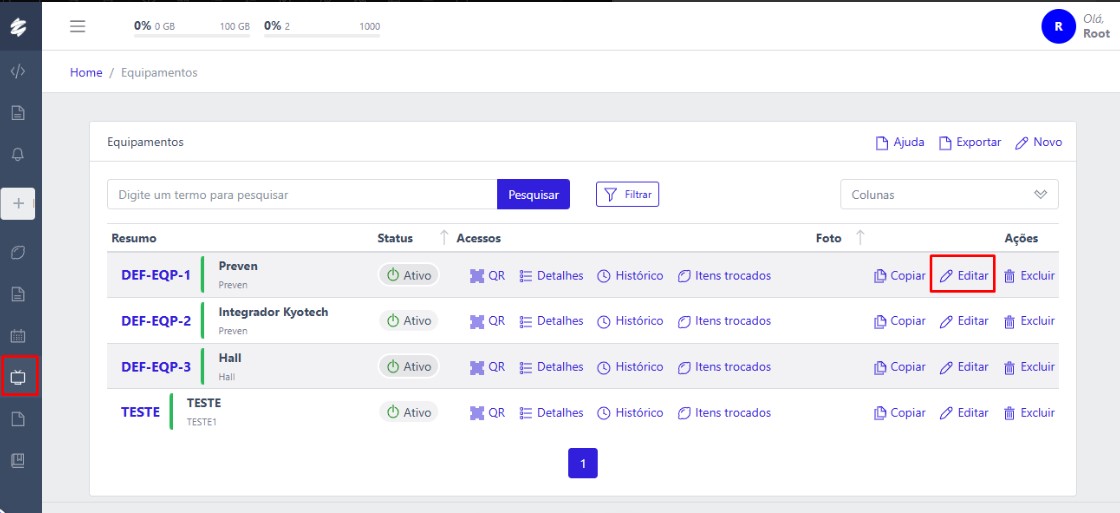Click the code icon in the sidebar

pyautogui.click(x=18, y=71)
